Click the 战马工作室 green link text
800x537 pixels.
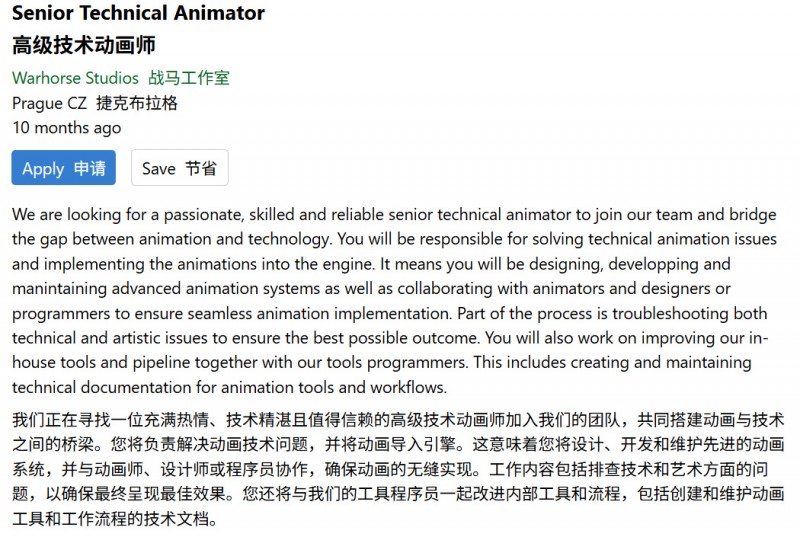click(x=189, y=77)
